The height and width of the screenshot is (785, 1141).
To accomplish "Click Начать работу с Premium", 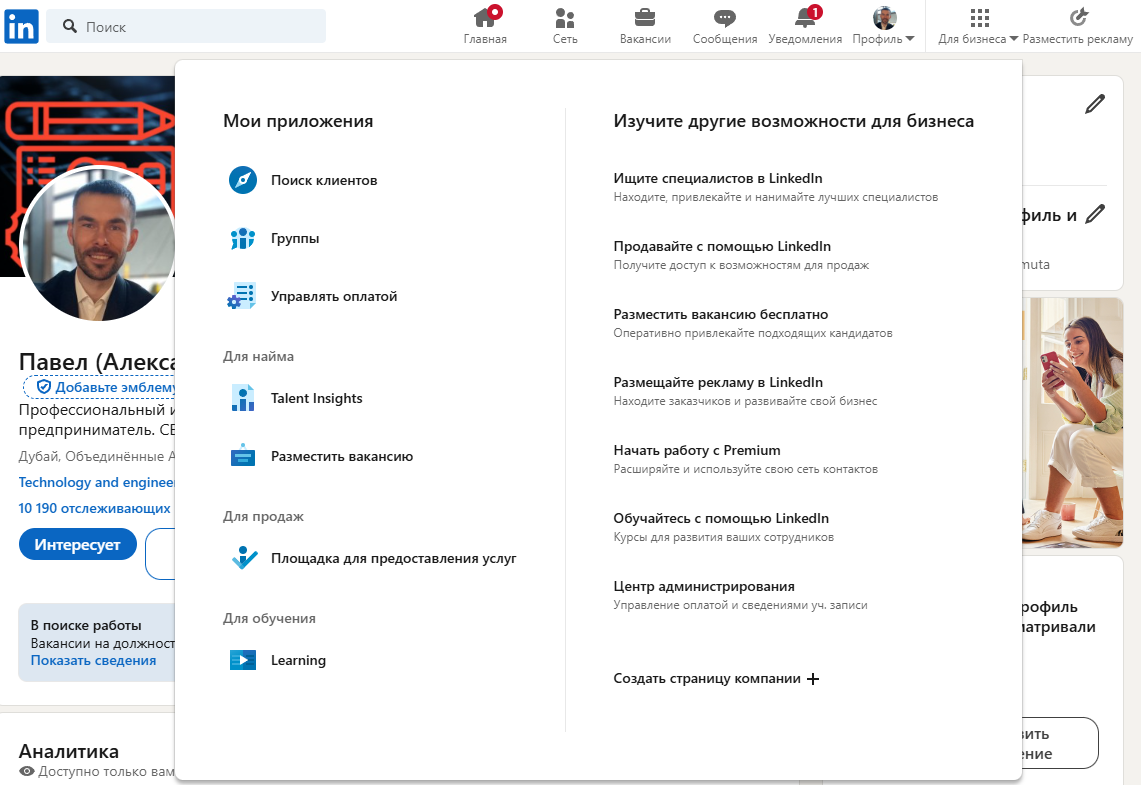I will 696,450.
